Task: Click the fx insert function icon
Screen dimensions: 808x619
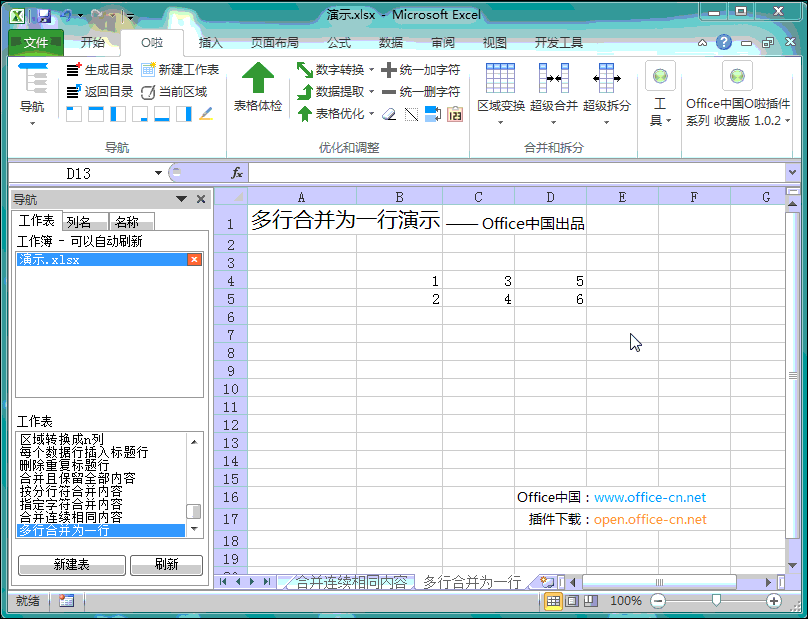Action: click(237, 173)
